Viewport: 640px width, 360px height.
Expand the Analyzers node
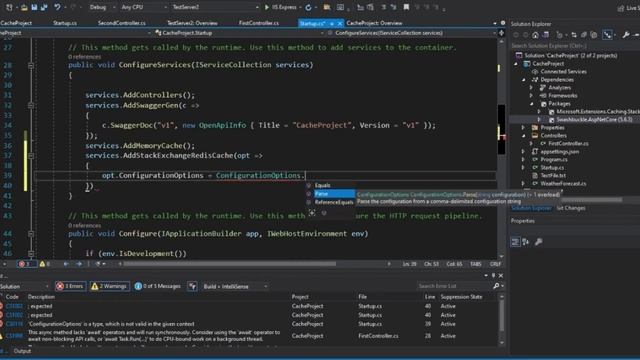coord(531,88)
